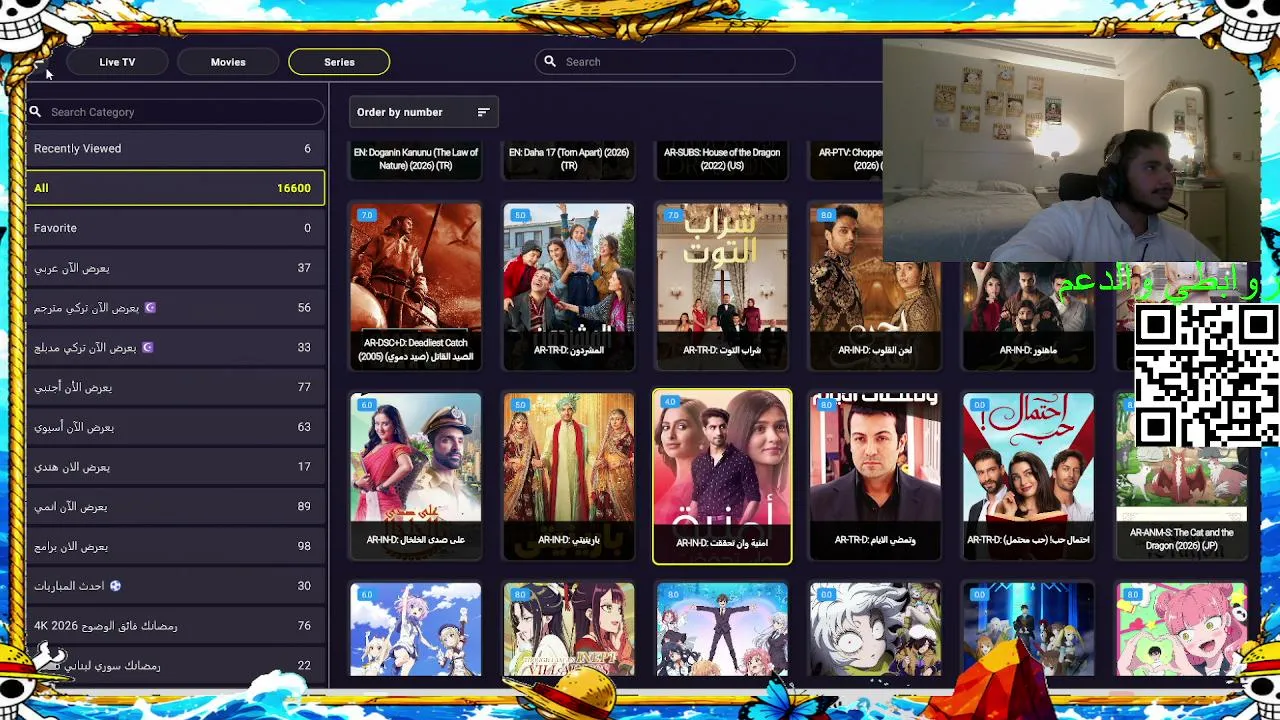Open the احدث المباريات category
Image resolution: width=1280 pixels, height=720 pixels.
(x=175, y=586)
